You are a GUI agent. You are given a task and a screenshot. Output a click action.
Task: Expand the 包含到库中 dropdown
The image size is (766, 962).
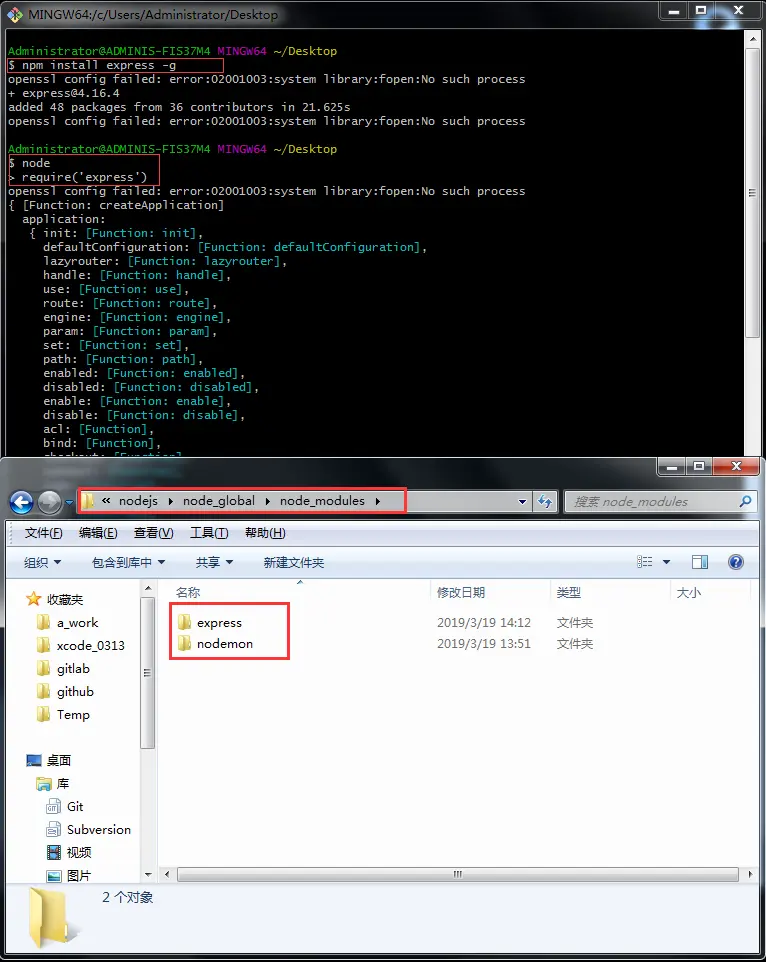[129, 562]
